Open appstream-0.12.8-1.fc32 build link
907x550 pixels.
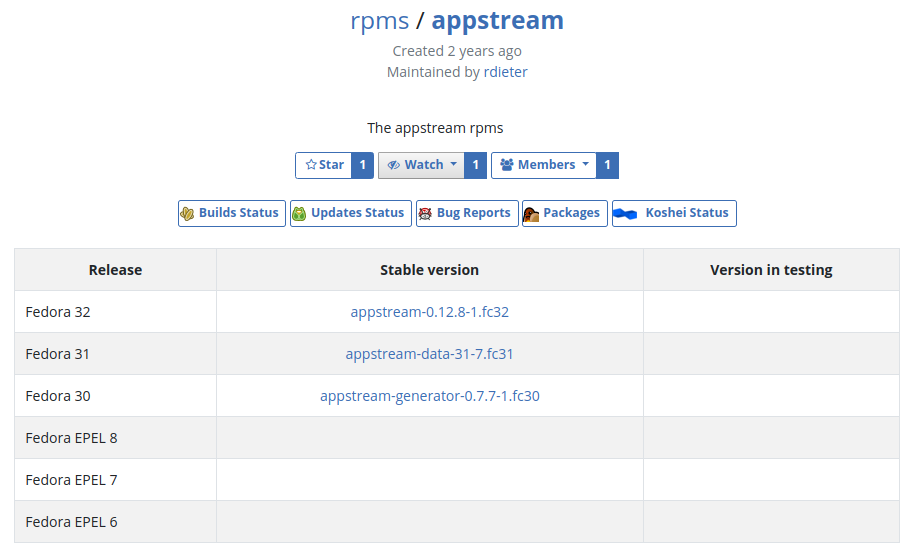tap(430, 312)
